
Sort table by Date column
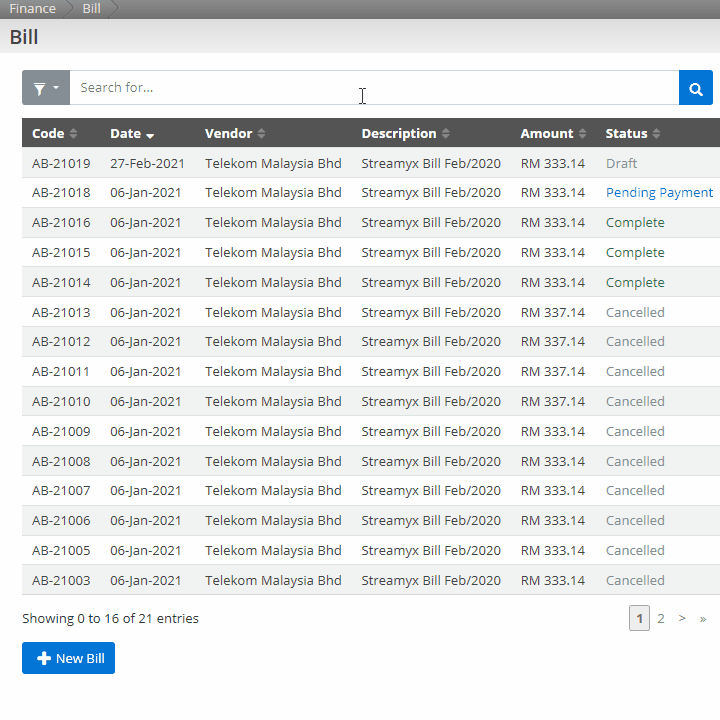pyautogui.click(x=132, y=133)
